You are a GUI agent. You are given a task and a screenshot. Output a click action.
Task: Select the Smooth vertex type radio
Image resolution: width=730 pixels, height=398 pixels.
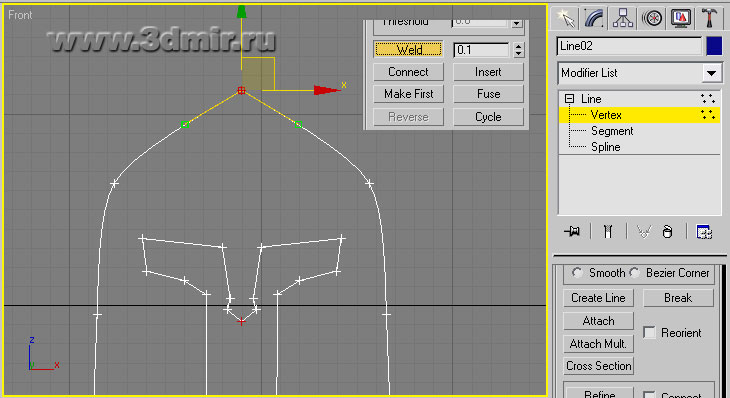577,273
